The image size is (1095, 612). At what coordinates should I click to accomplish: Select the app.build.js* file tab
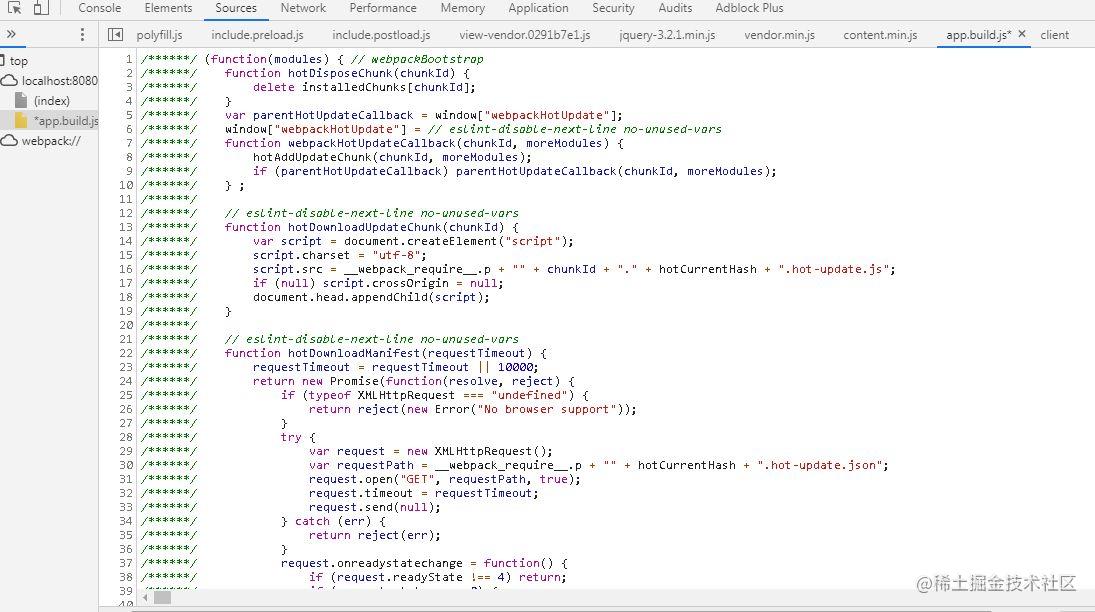(x=978, y=35)
